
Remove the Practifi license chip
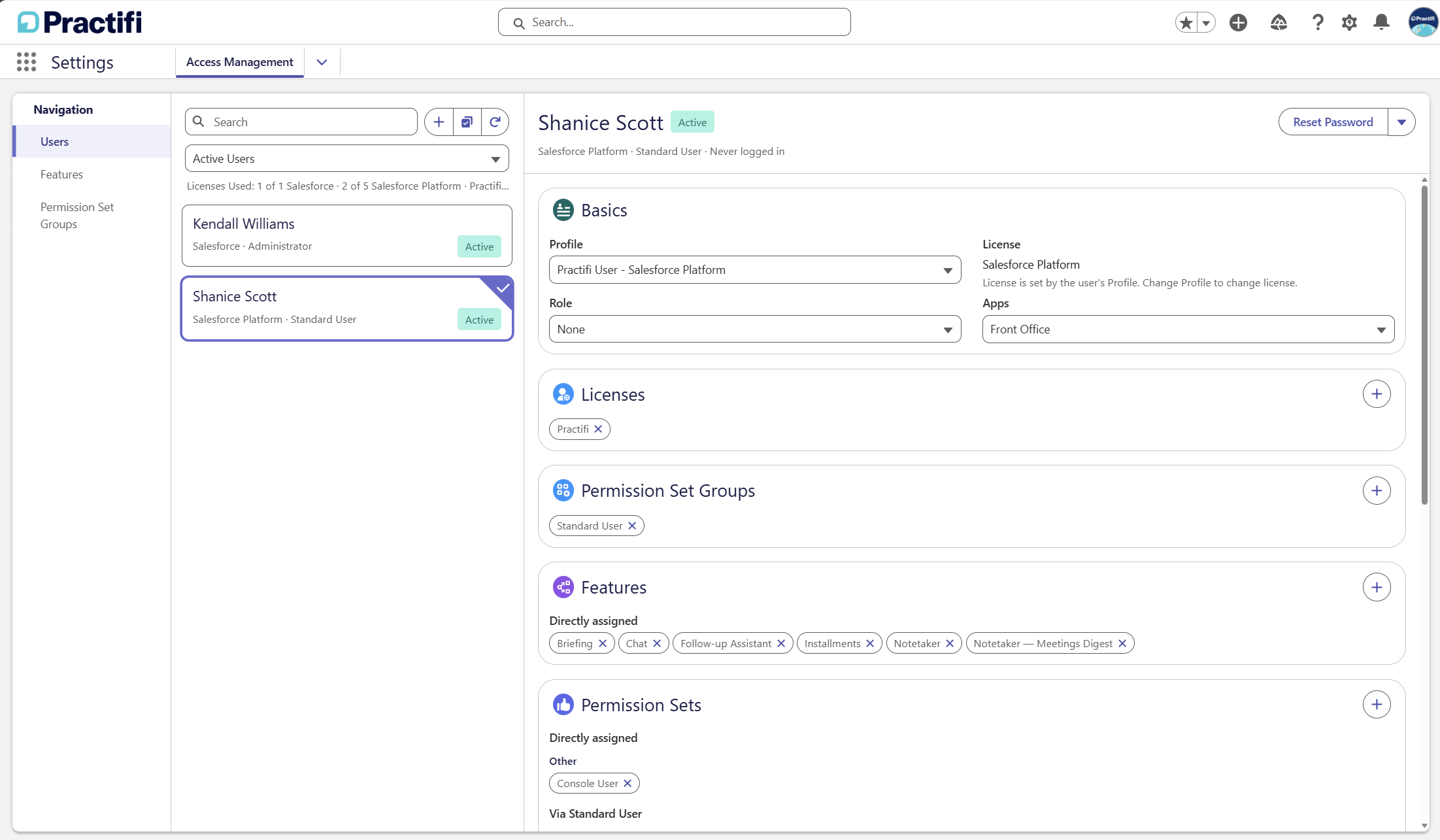pos(598,429)
